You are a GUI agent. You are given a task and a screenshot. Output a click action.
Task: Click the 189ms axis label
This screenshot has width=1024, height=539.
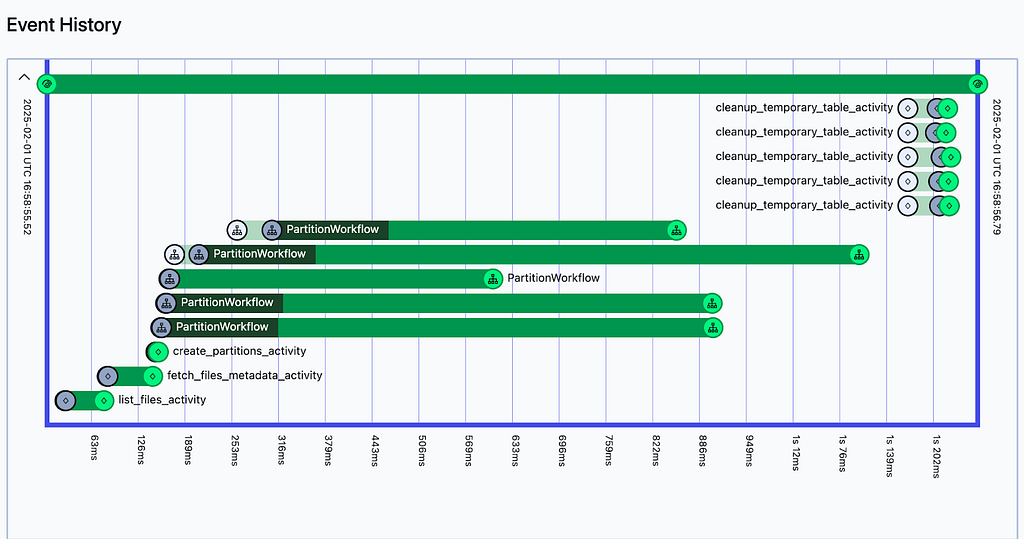[x=188, y=450]
